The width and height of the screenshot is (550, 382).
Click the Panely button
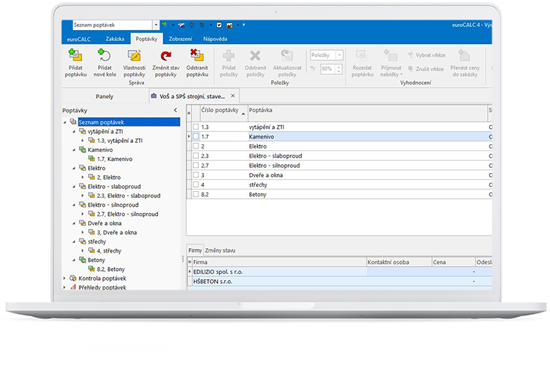(x=105, y=96)
